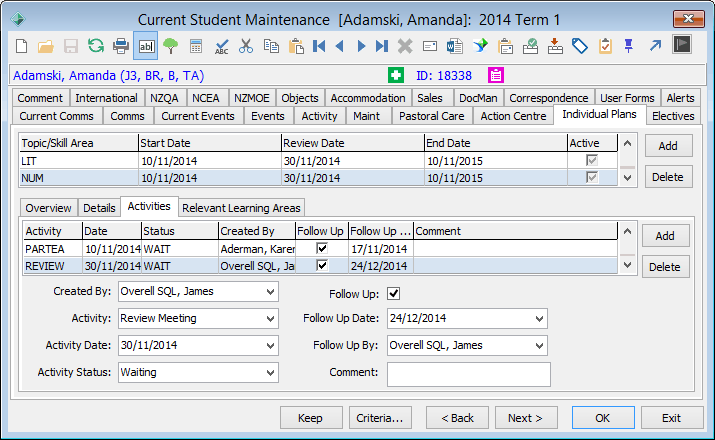Screen dimensions: 715x440
Task: Toggle the text field 'ab|' toolbar icon
Action: pyautogui.click(x=146, y=46)
